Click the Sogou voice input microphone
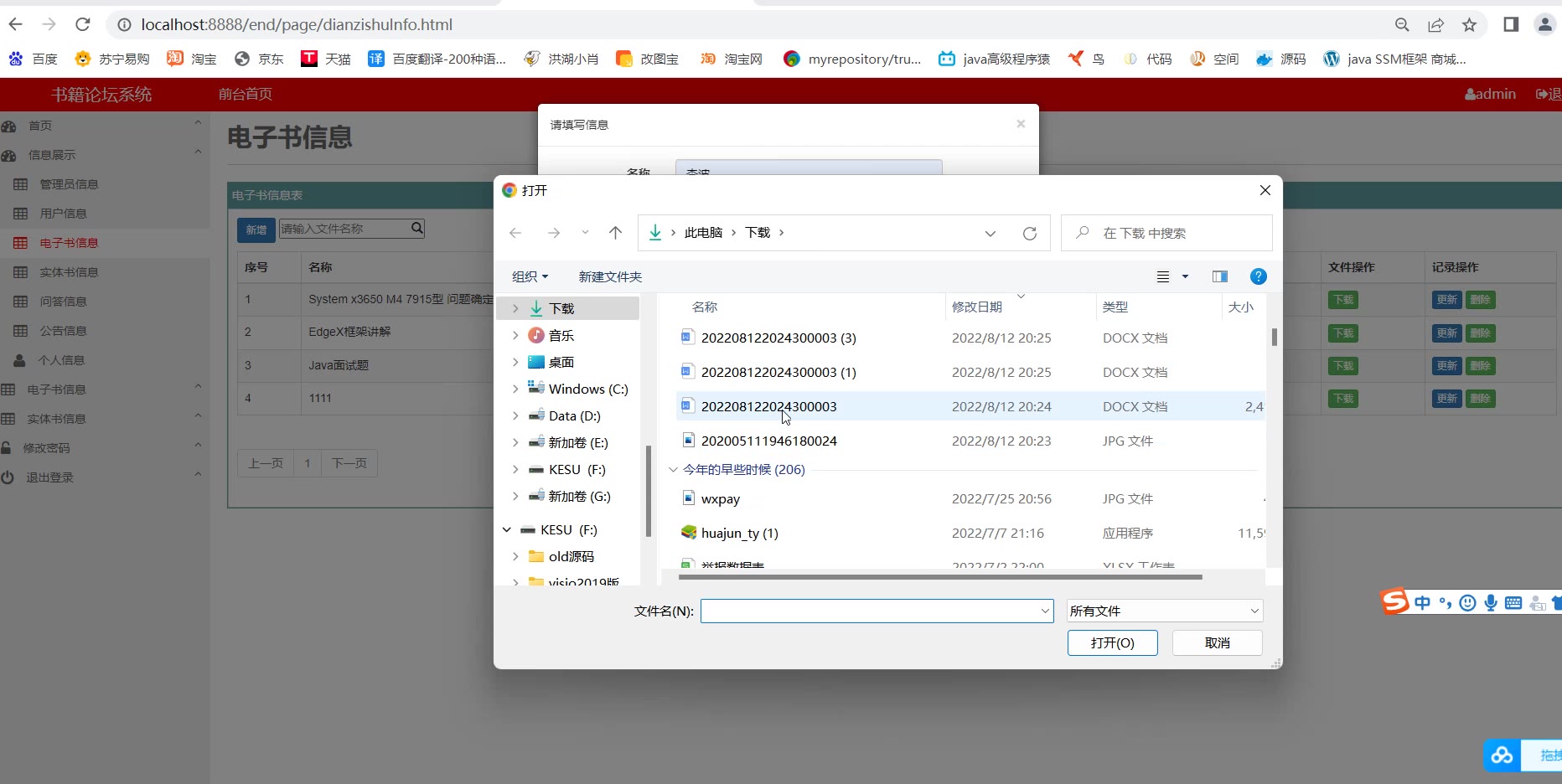1562x784 pixels. pyautogui.click(x=1491, y=603)
